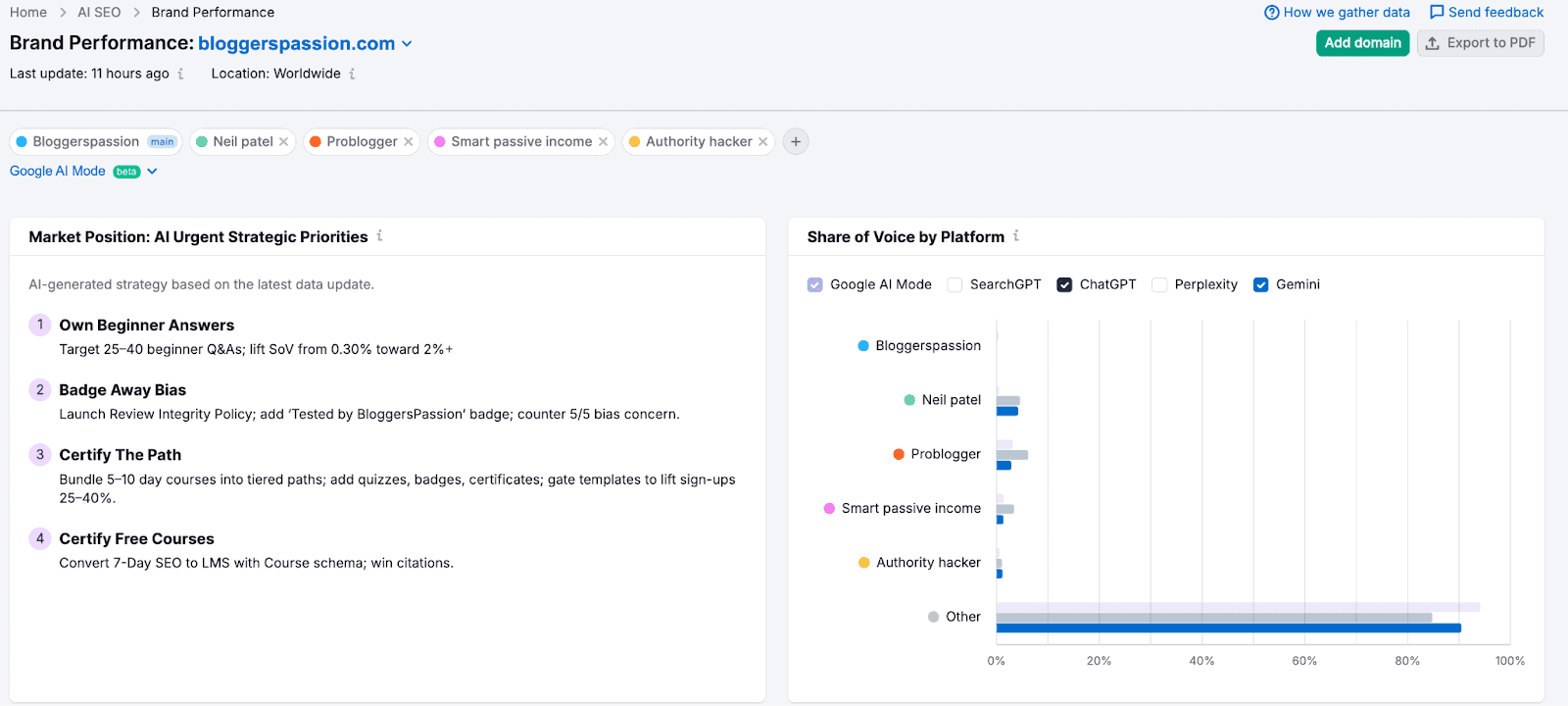Click the green dot on Neil patel chip
The width and height of the screenshot is (1568, 706).
(x=202, y=142)
